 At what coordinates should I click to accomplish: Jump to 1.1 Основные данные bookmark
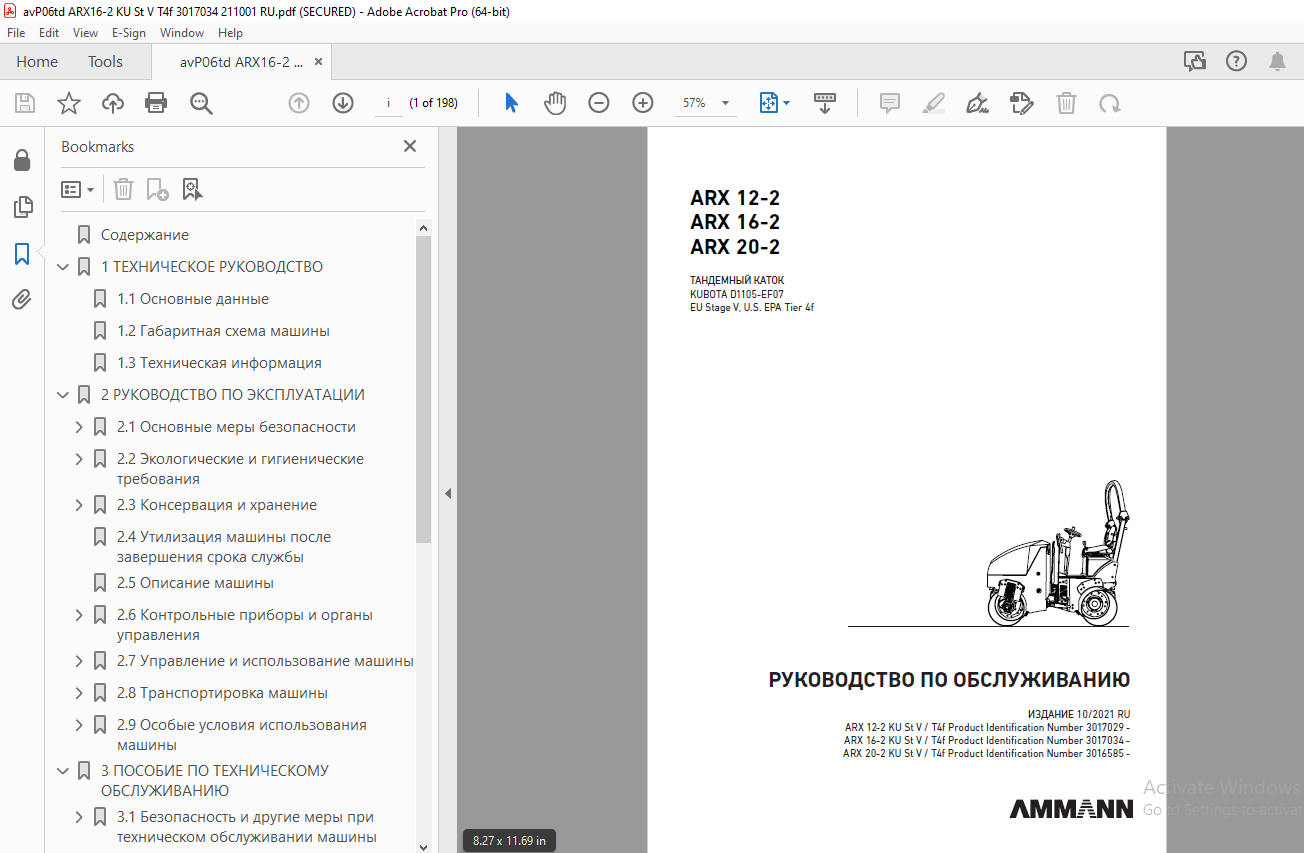pos(193,299)
